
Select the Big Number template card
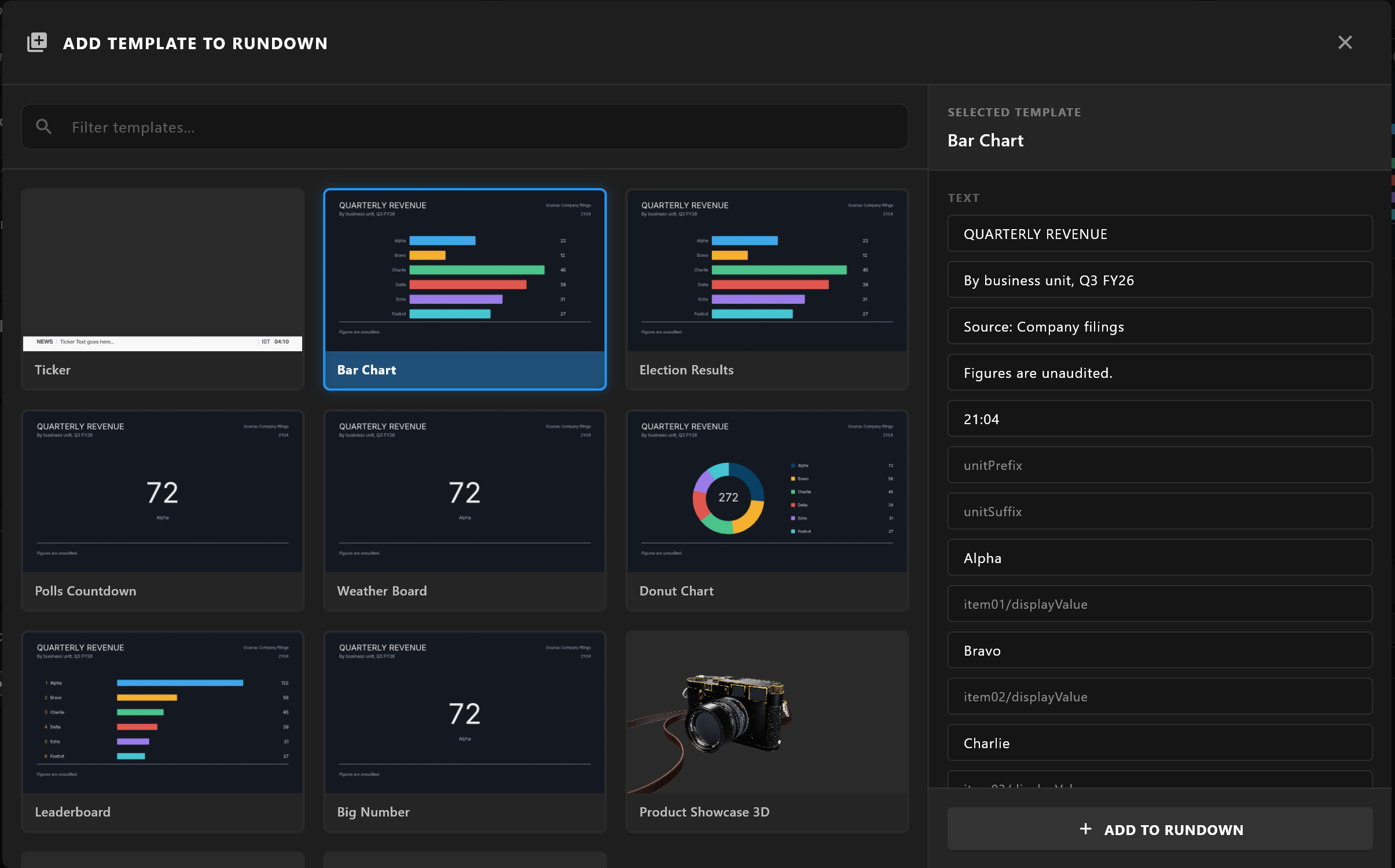point(465,731)
